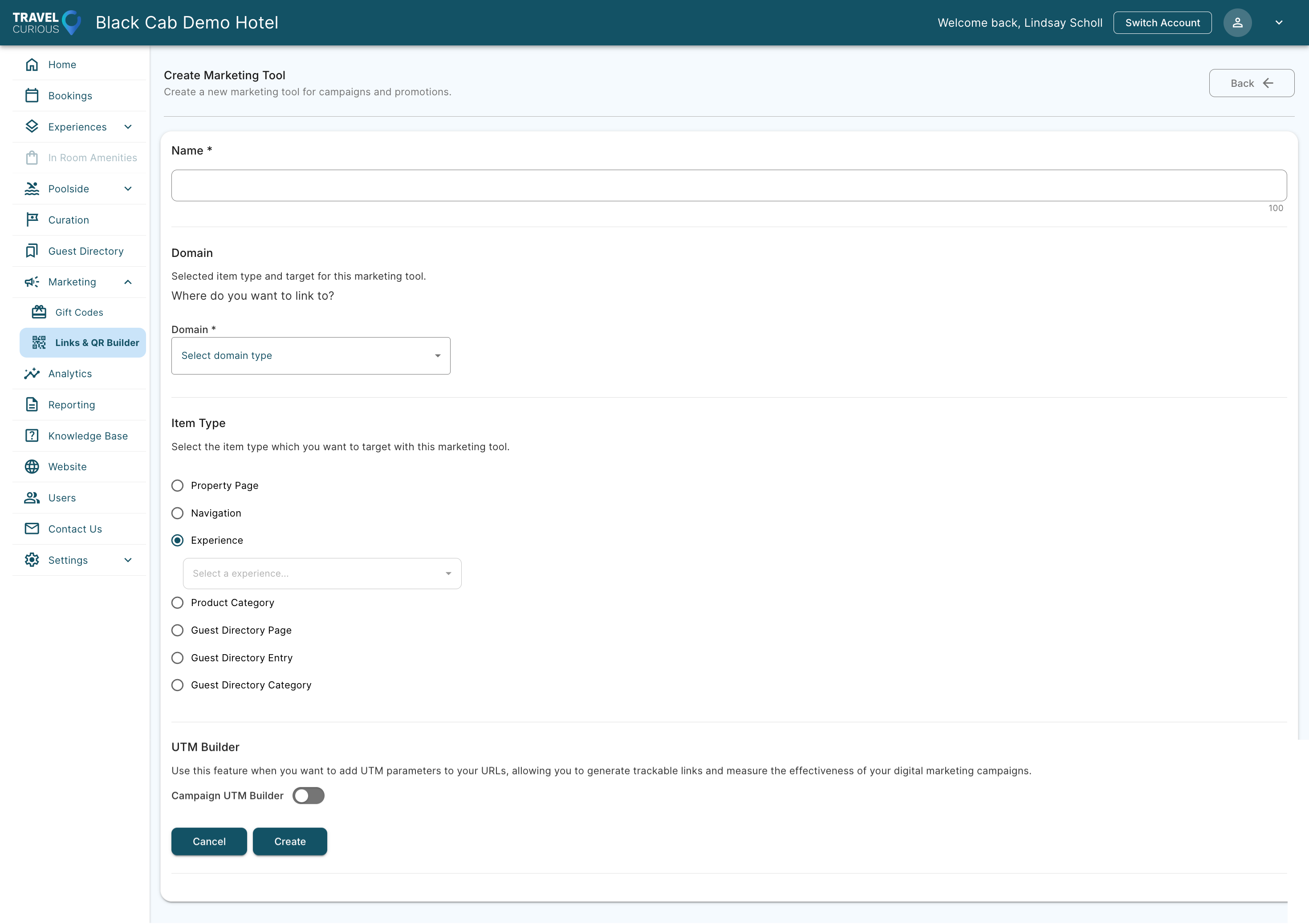Click the Switch Account button

click(1162, 23)
